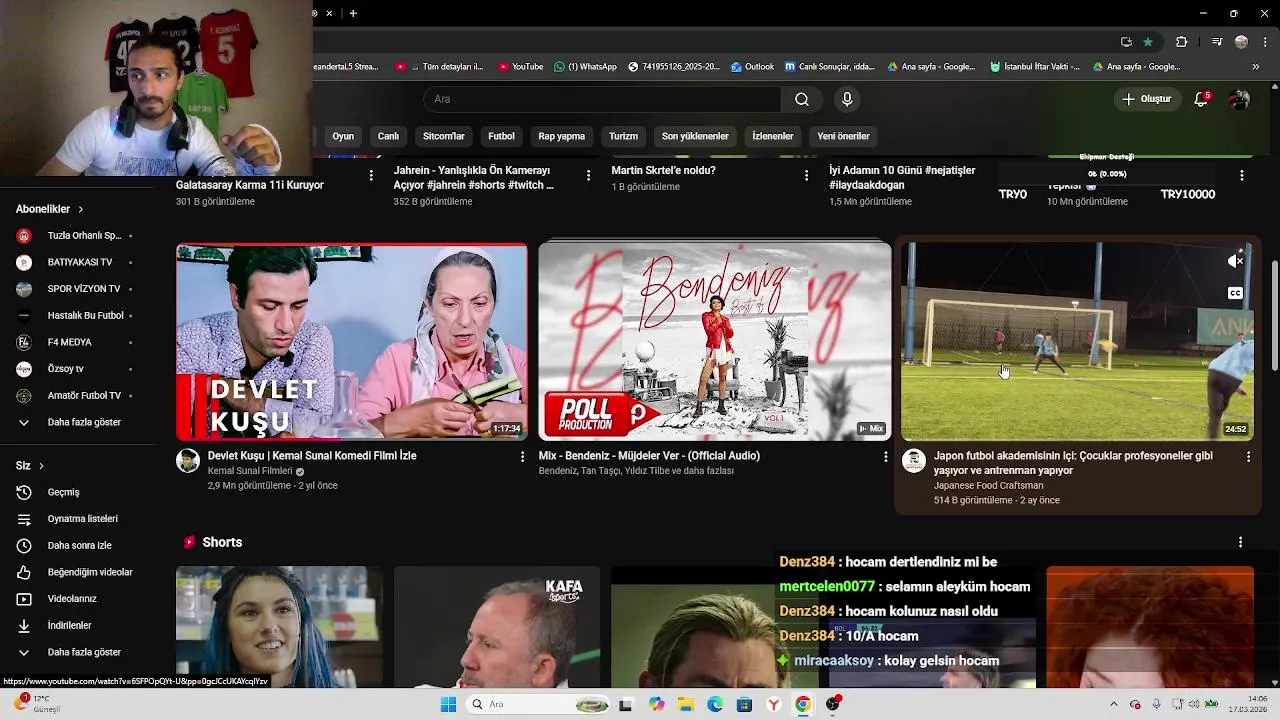Open Chrome media controls icon
Image resolution: width=1280 pixels, height=720 pixels.
(1217, 42)
